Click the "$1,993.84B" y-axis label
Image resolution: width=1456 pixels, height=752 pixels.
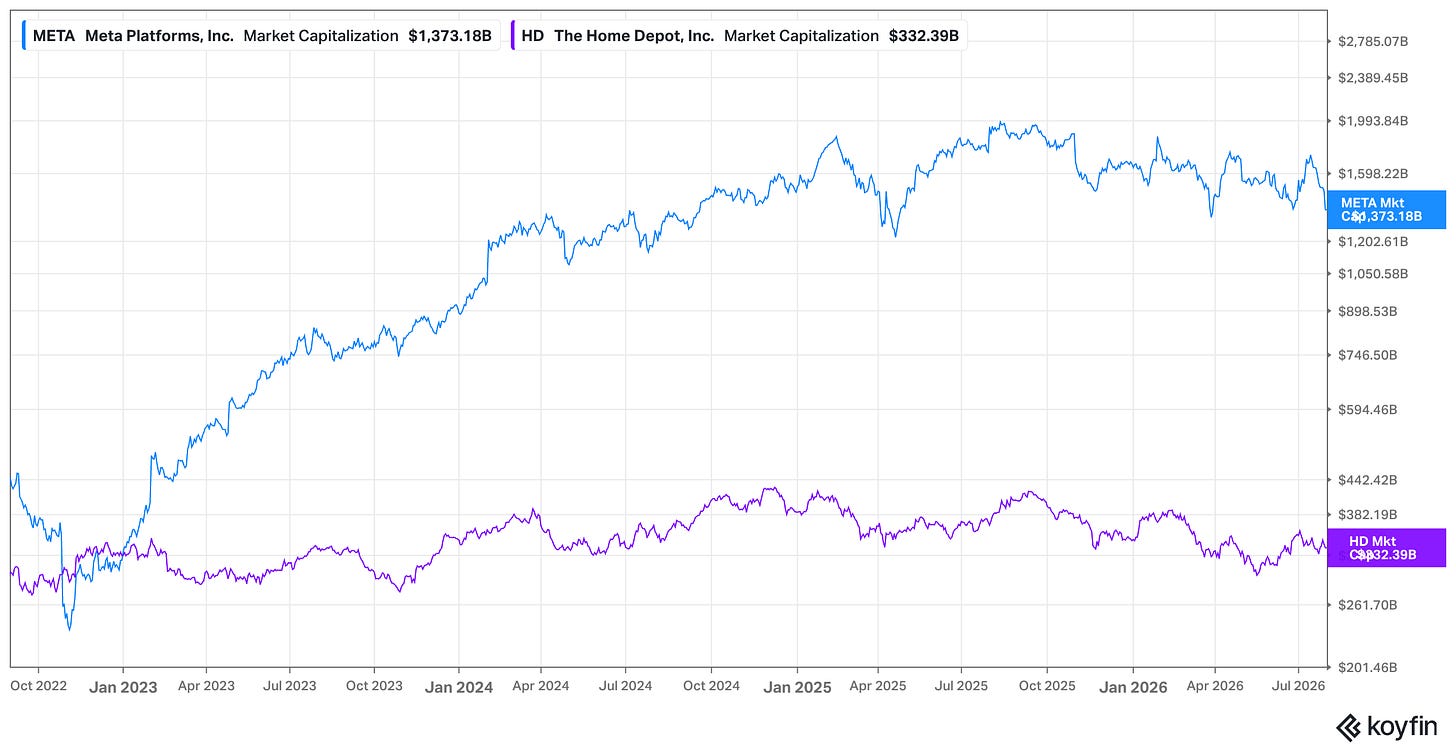[1372, 121]
